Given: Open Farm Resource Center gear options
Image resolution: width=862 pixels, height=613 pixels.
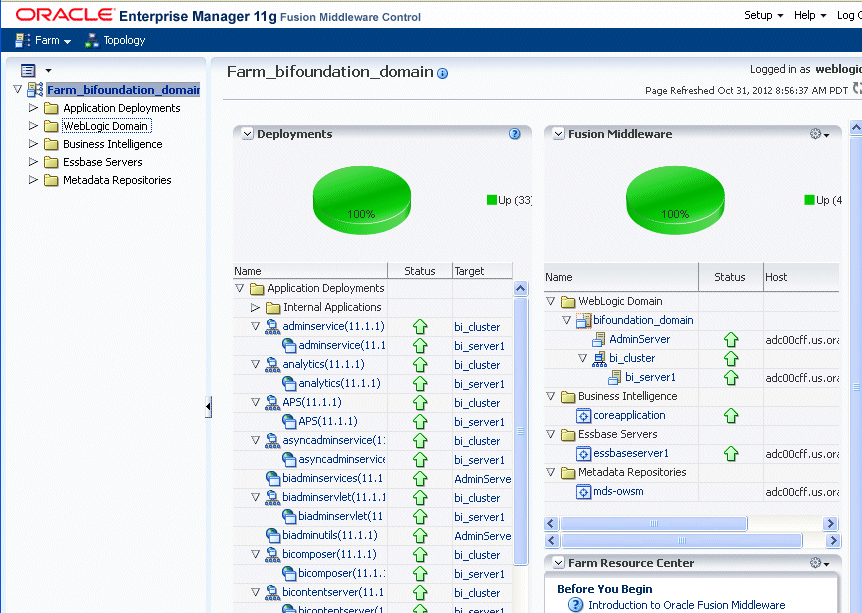Looking at the screenshot, I should pos(819,562).
